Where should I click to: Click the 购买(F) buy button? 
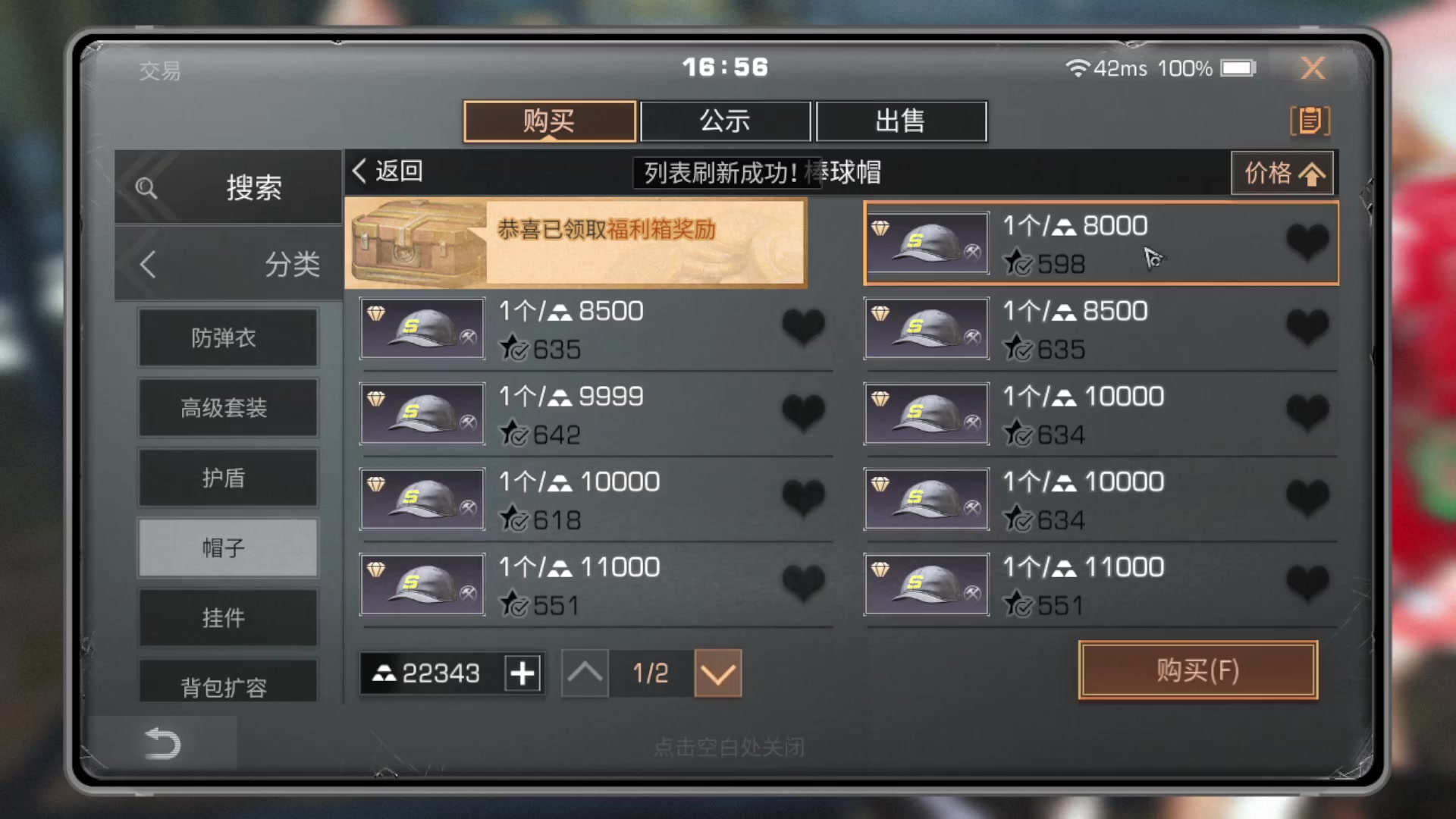(1198, 670)
